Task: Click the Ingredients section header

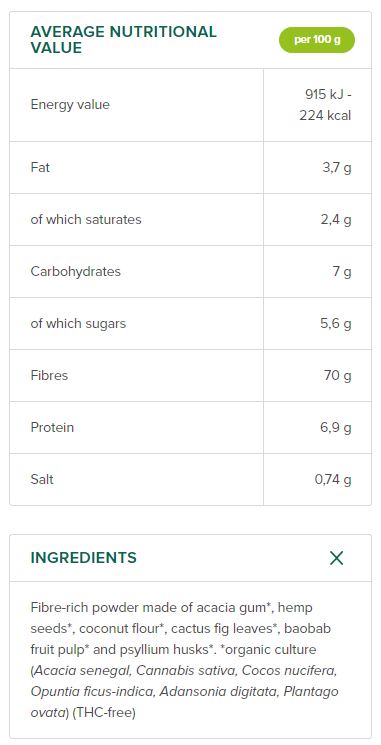Action: [84, 558]
